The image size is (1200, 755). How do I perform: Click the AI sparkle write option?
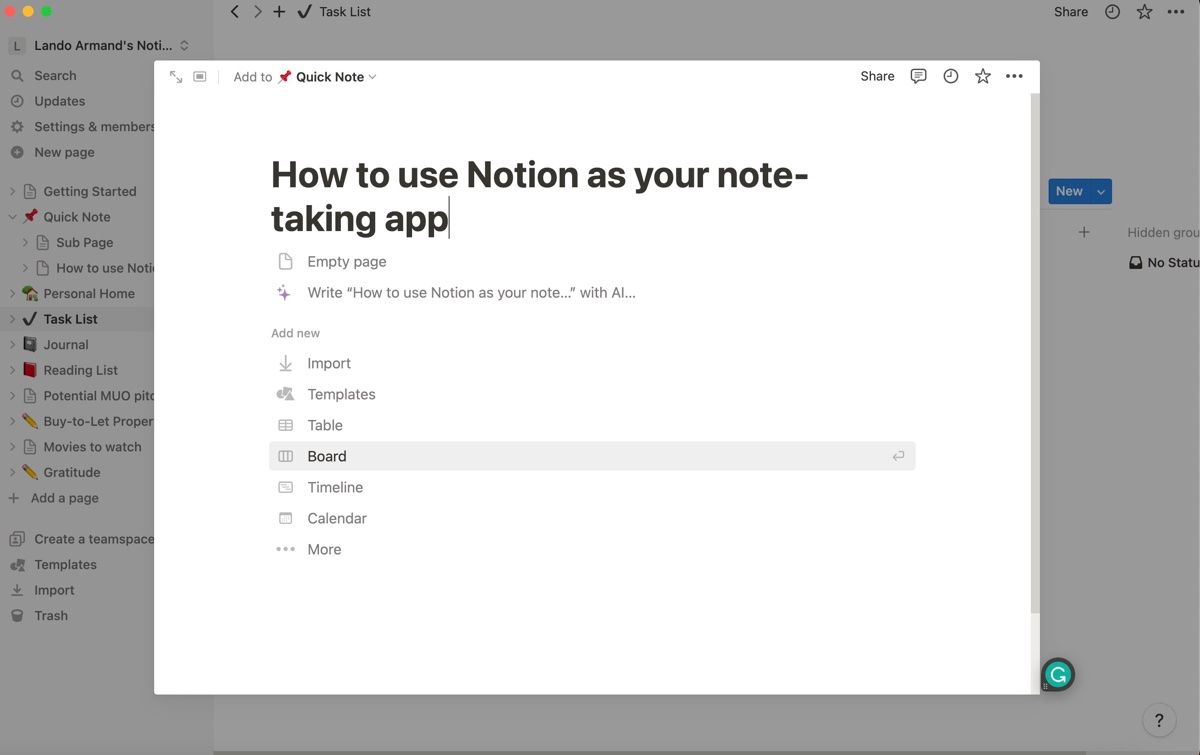click(x=471, y=293)
